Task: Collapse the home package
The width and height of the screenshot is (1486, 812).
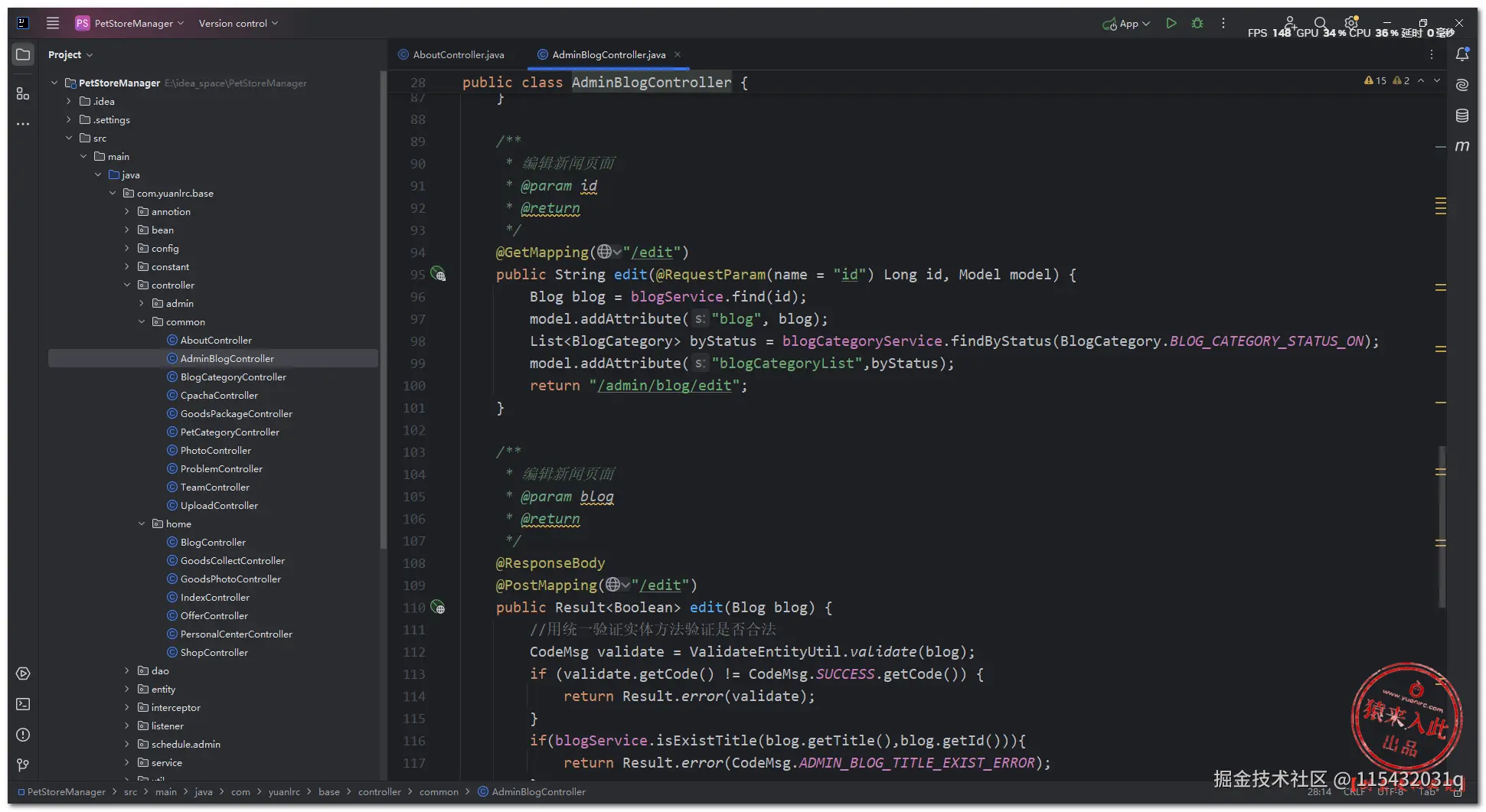Action: [142, 523]
